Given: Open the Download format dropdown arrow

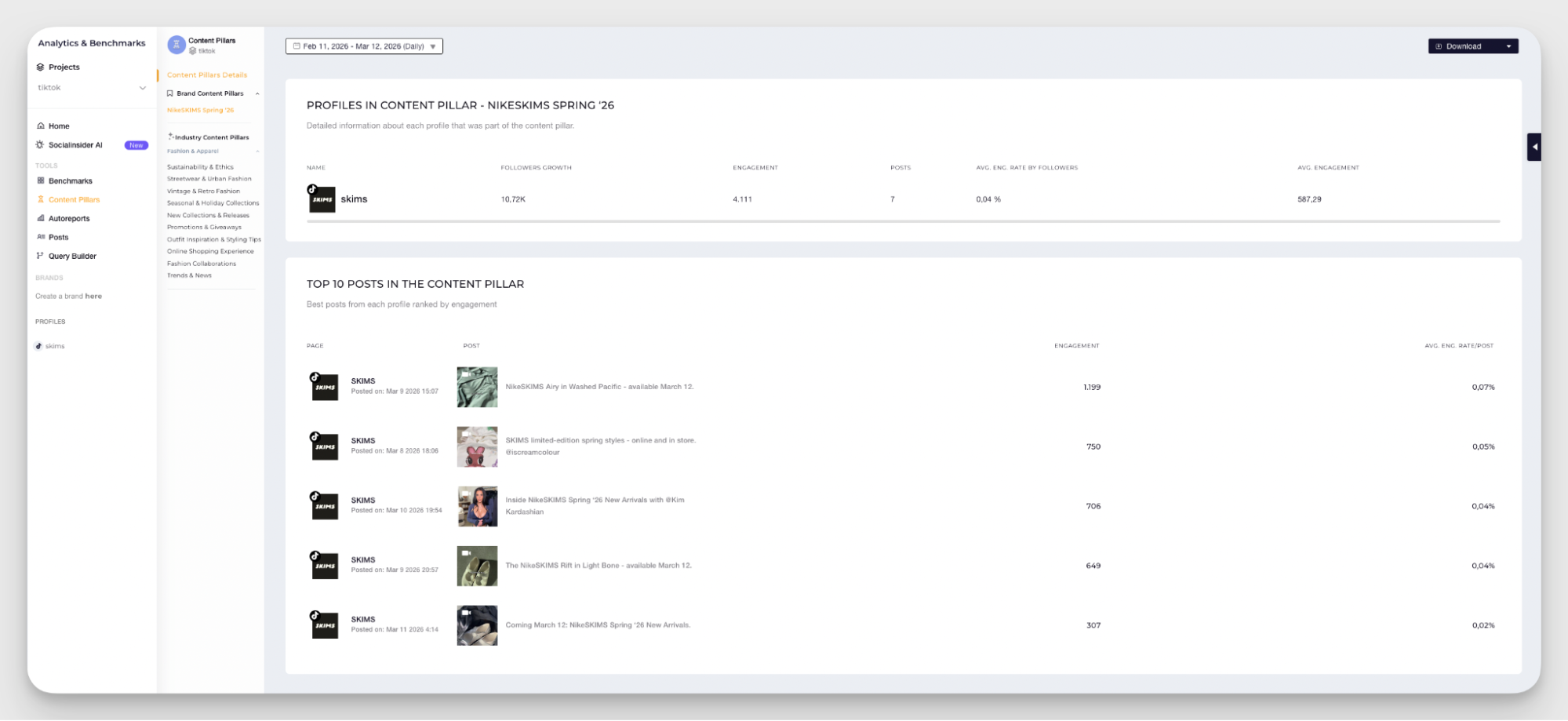Looking at the screenshot, I should [x=1508, y=46].
